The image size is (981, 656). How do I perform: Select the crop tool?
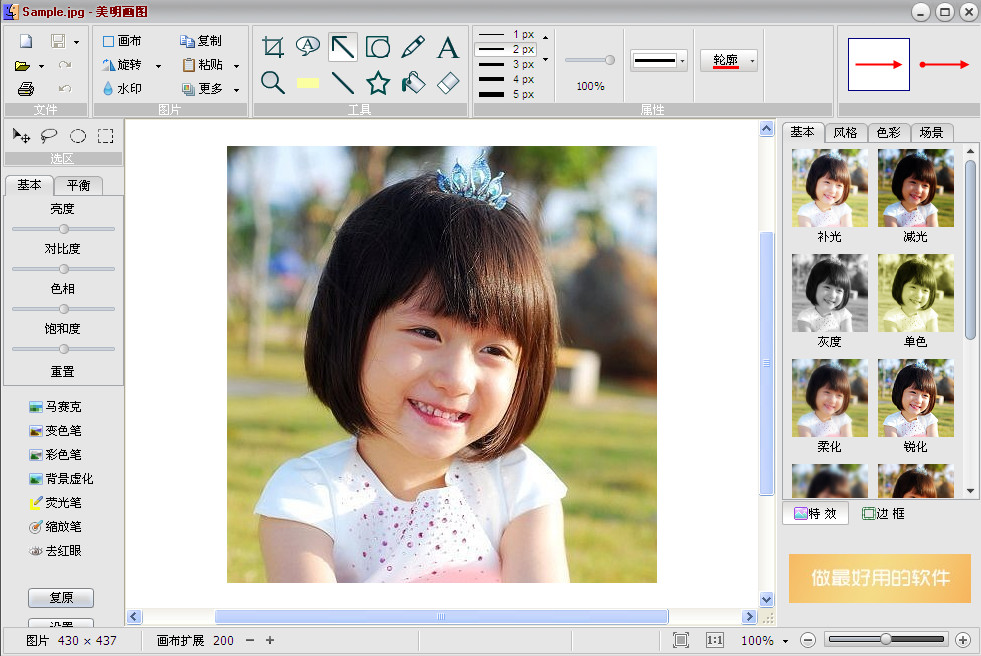point(272,47)
